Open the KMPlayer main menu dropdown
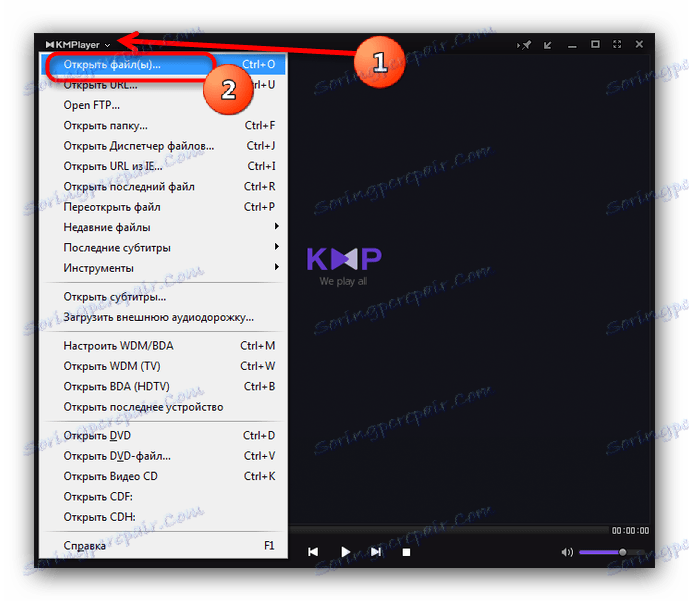Image resolution: width=689 pixels, height=601 pixels. click(x=78, y=44)
